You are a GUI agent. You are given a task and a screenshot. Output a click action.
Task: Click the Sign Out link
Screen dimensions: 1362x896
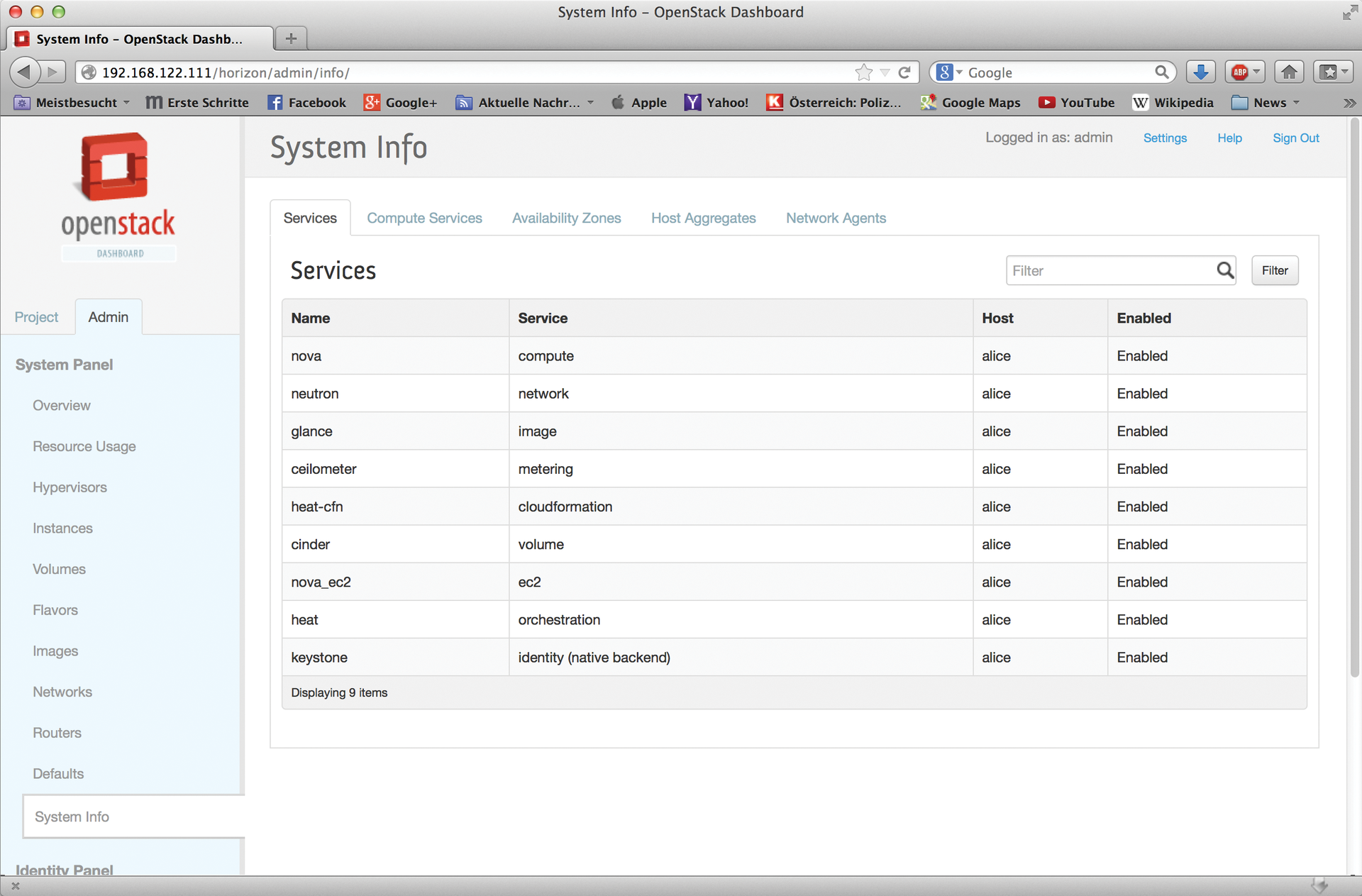1295,138
